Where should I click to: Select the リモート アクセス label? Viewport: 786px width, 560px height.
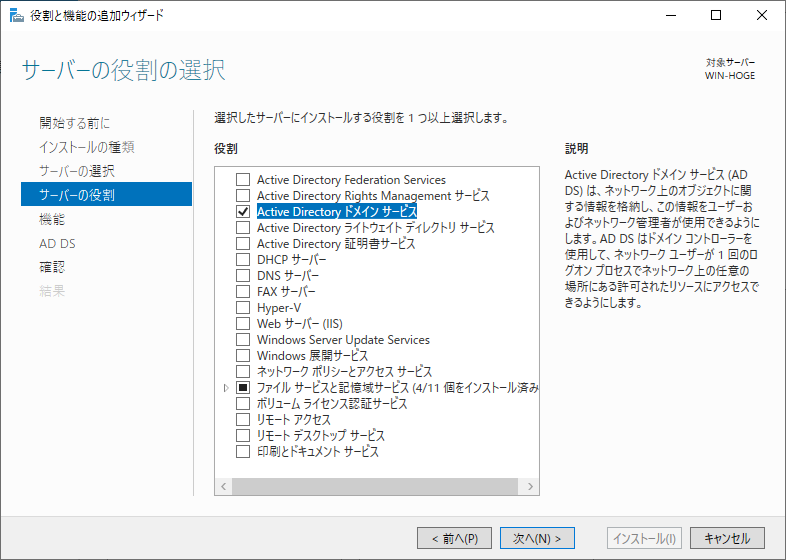(294, 420)
